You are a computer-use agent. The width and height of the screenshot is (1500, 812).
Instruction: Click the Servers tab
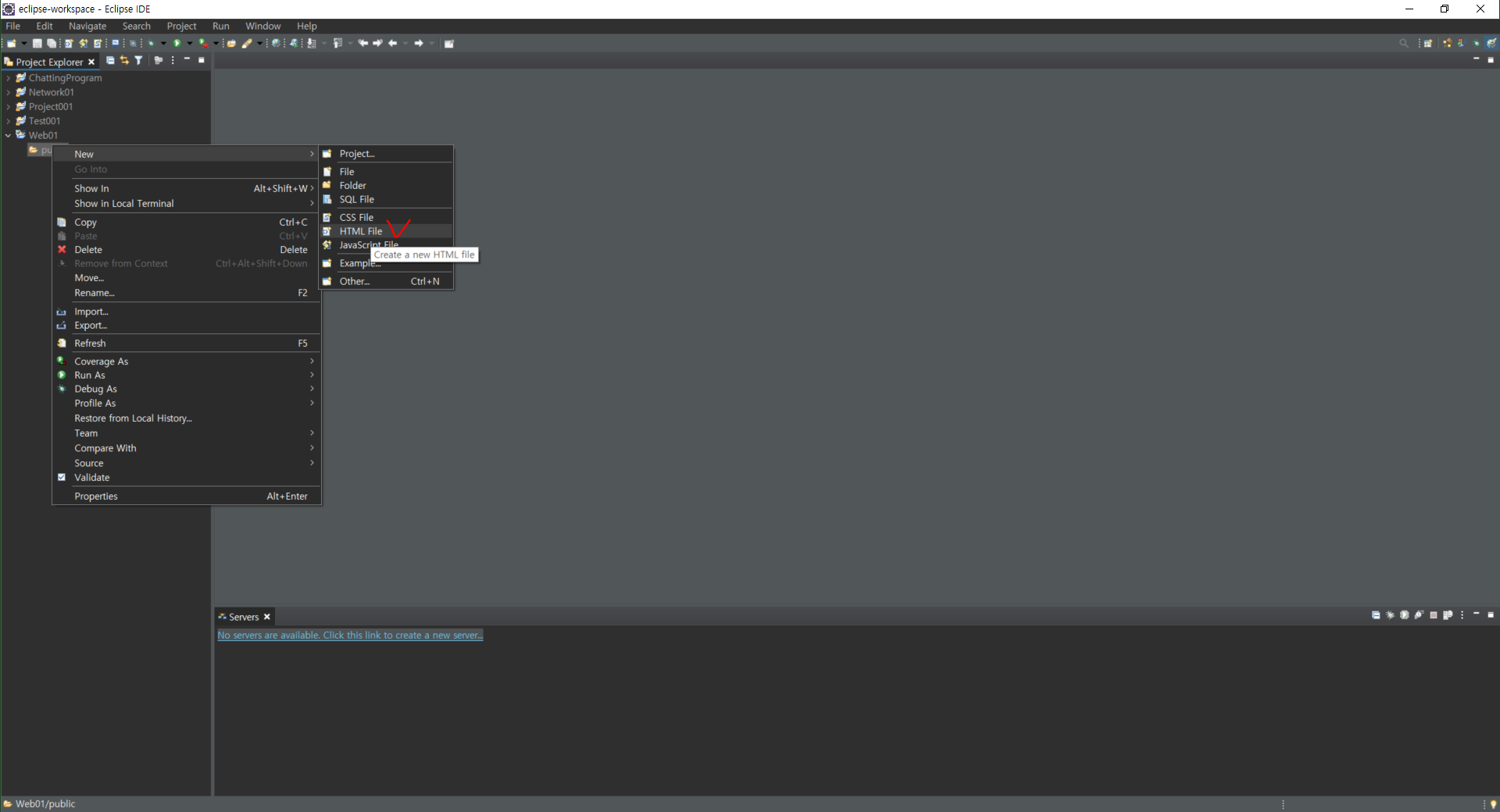pyautogui.click(x=244, y=617)
